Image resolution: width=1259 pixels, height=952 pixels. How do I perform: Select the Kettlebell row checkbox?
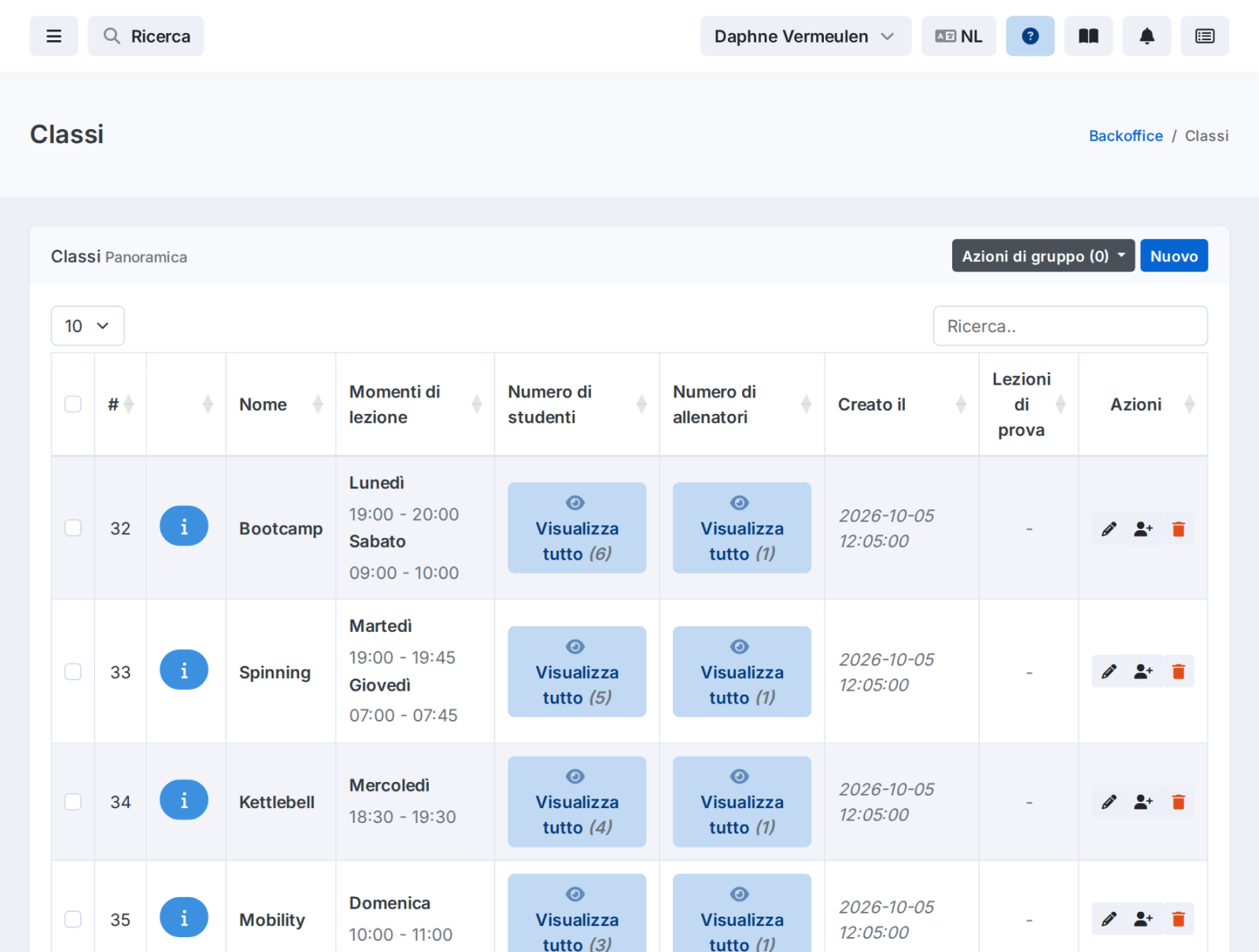(73, 802)
